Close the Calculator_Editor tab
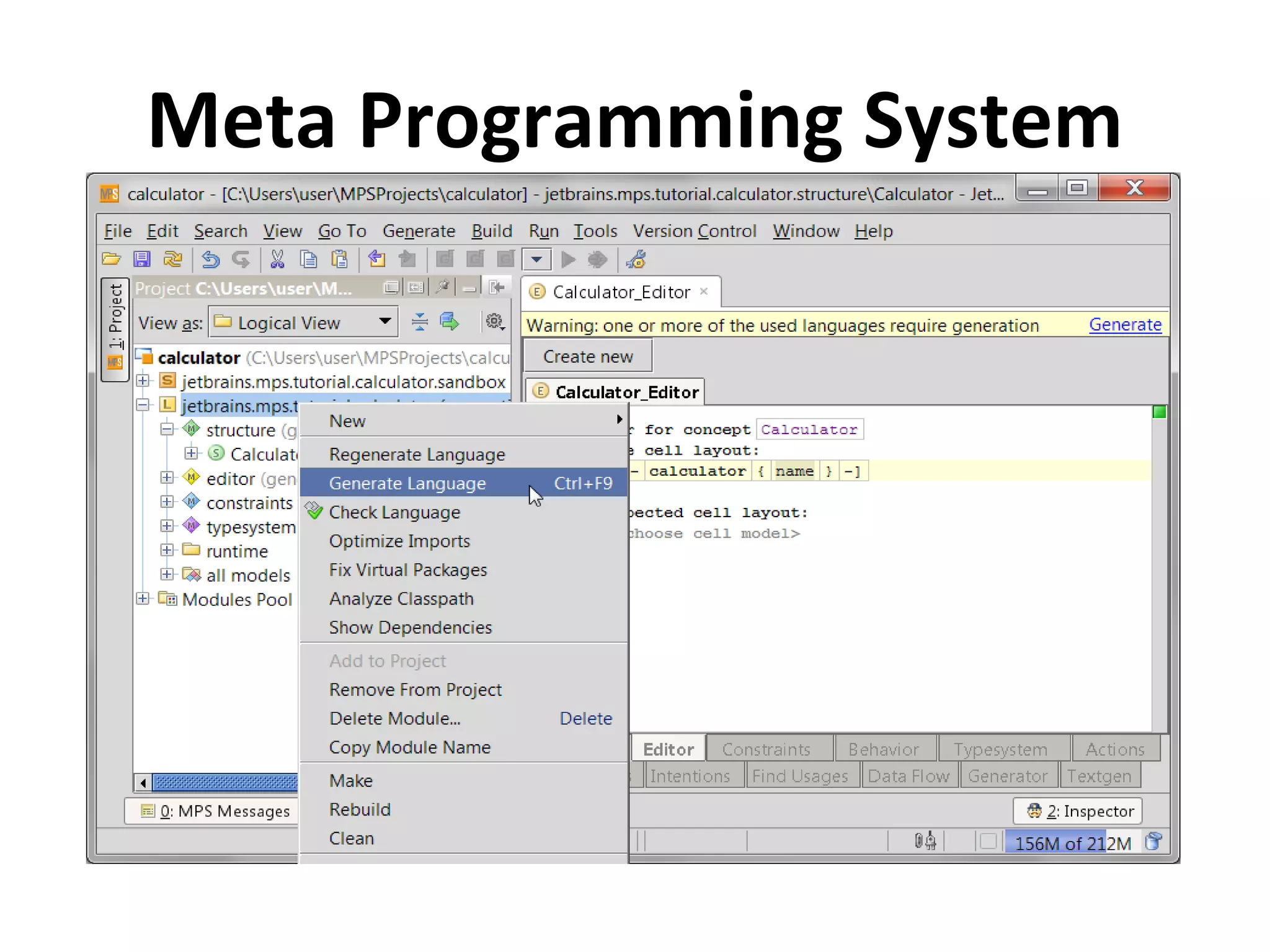Viewport: 1270px width, 952px height. pos(704,291)
